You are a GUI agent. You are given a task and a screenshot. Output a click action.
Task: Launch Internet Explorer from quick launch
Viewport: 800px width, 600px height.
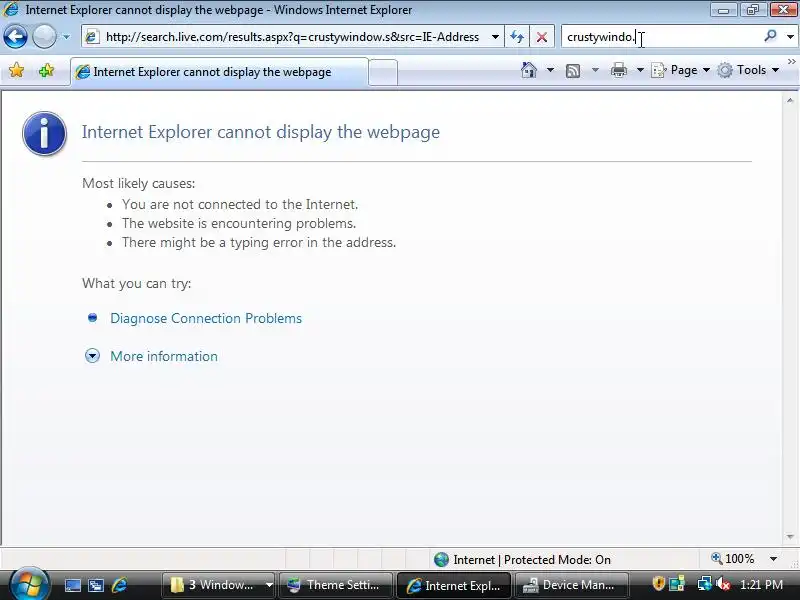pyautogui.click(x=119, y=585)
